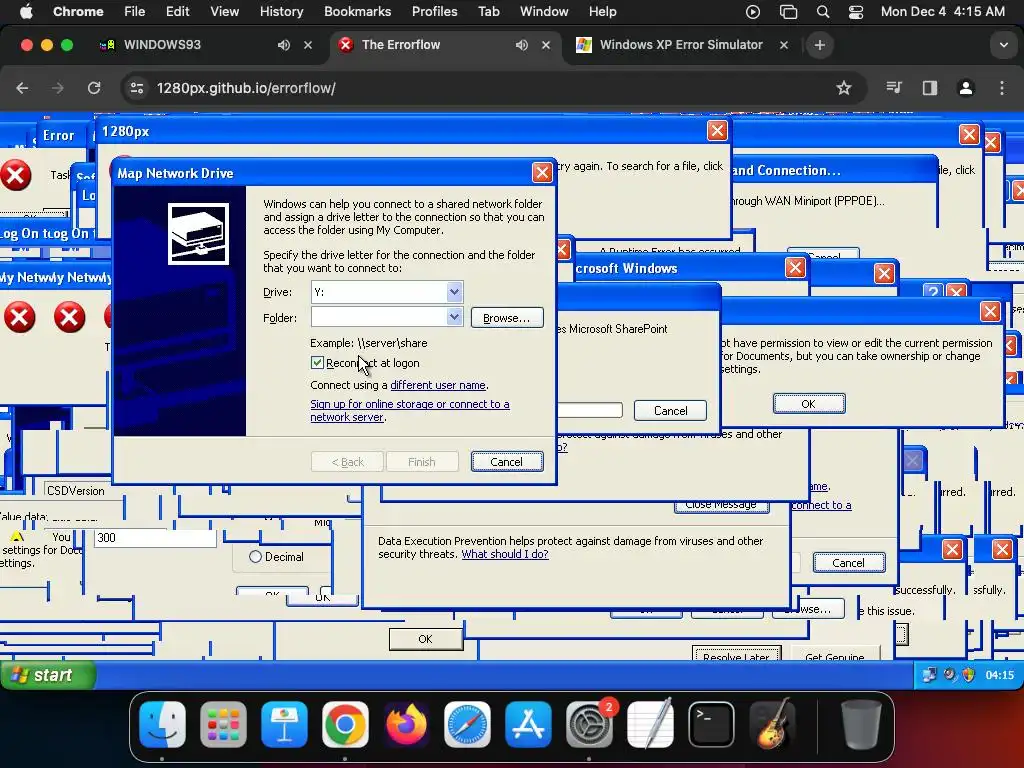The width and height of the screenshot is (1024, 768).
Task: Open media controls in Chrome toolbar
Action: (893, 88)
